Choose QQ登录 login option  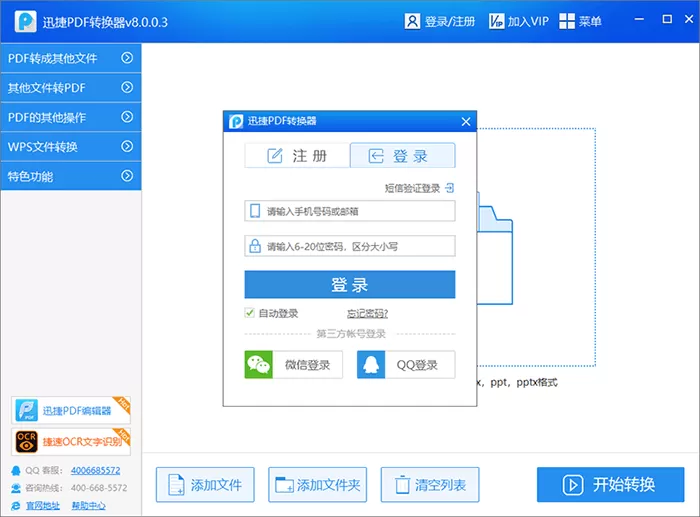coord(406,365)
